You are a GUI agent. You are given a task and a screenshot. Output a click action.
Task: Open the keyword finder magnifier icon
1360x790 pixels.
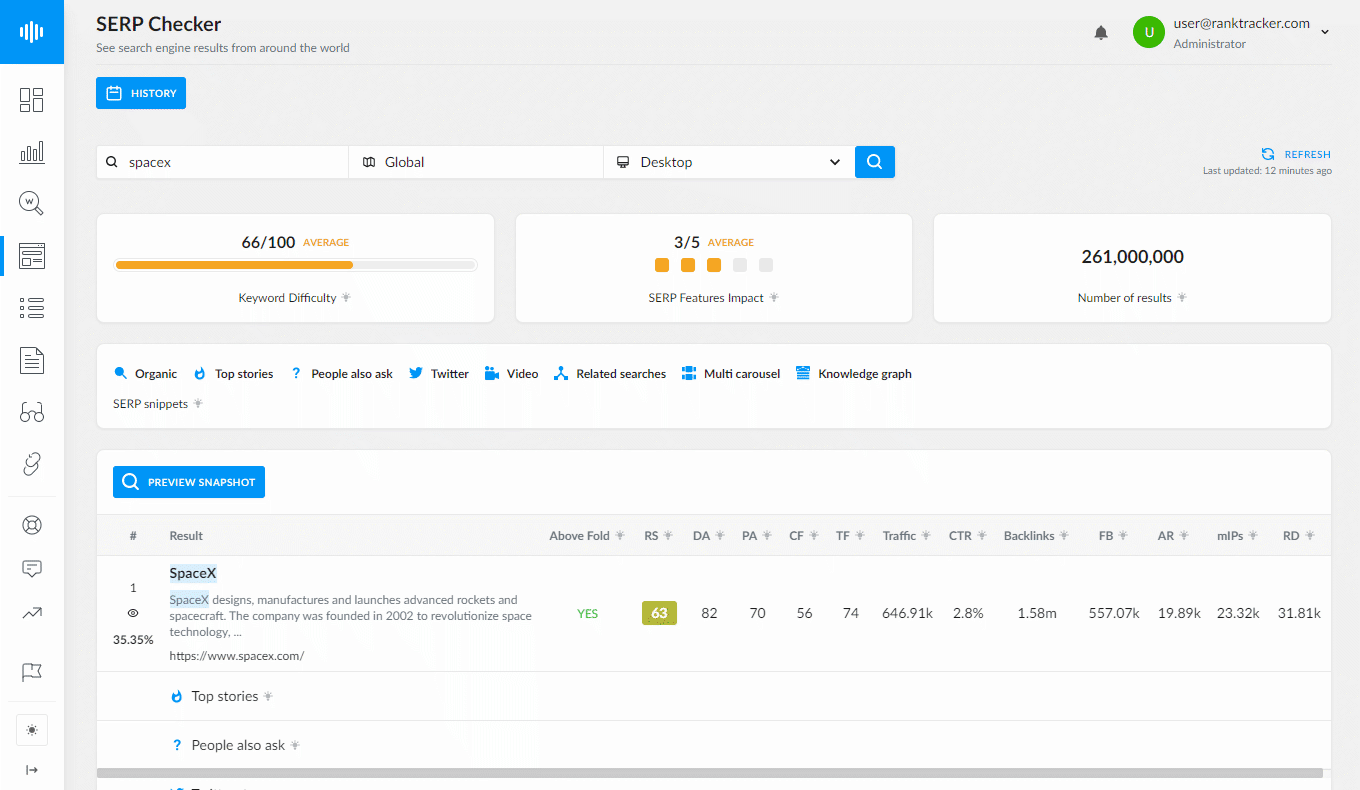(32, 203)
